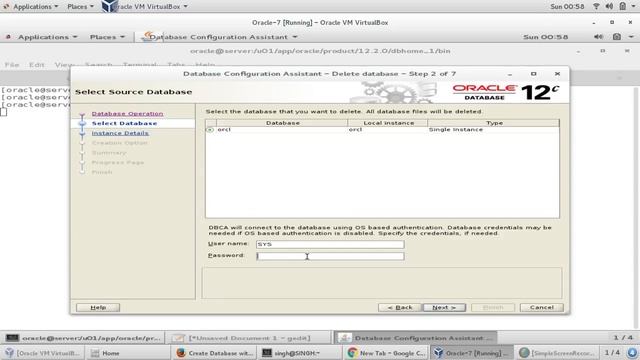Open the terminal File menu
The height and width of the screenshot is (360, 640).
12,64
